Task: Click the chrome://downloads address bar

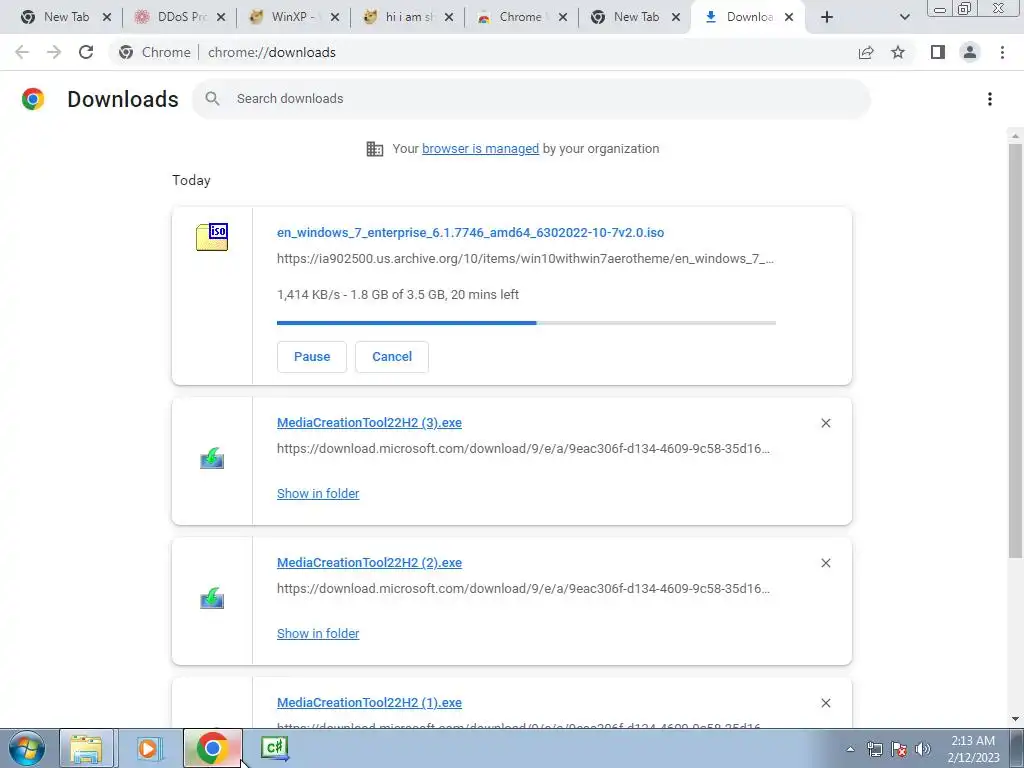Action: (x=272, y=52)
